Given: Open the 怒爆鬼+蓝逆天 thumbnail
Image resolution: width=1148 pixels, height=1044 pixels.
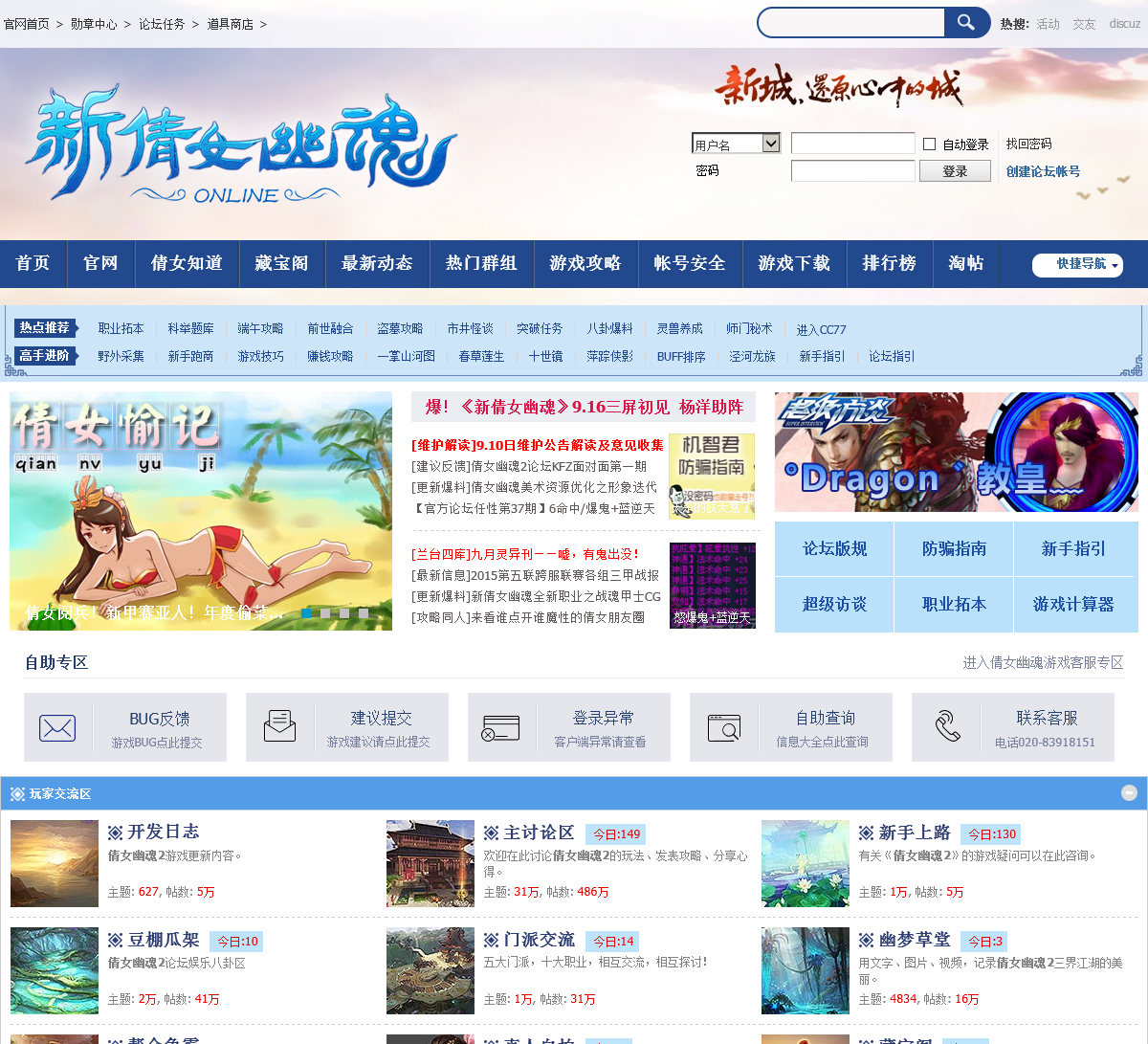Looking at the screenshot, I should point(713,586).
